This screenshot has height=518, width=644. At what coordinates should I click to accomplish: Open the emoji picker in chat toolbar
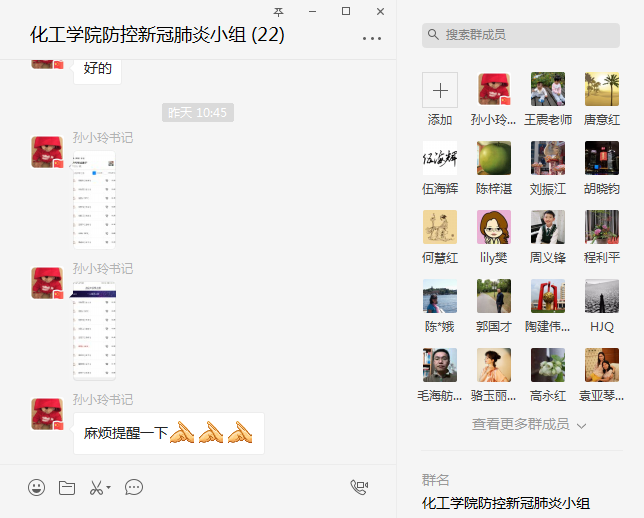click(37, 488)
